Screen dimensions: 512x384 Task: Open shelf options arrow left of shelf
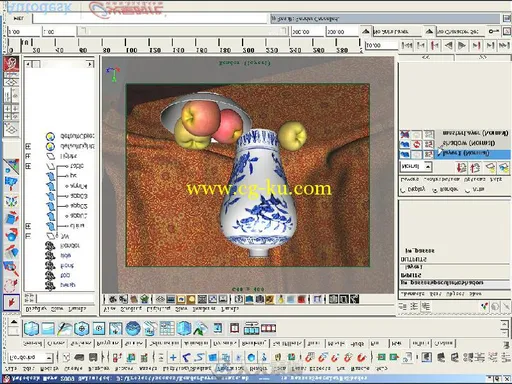tap(13, 323)
